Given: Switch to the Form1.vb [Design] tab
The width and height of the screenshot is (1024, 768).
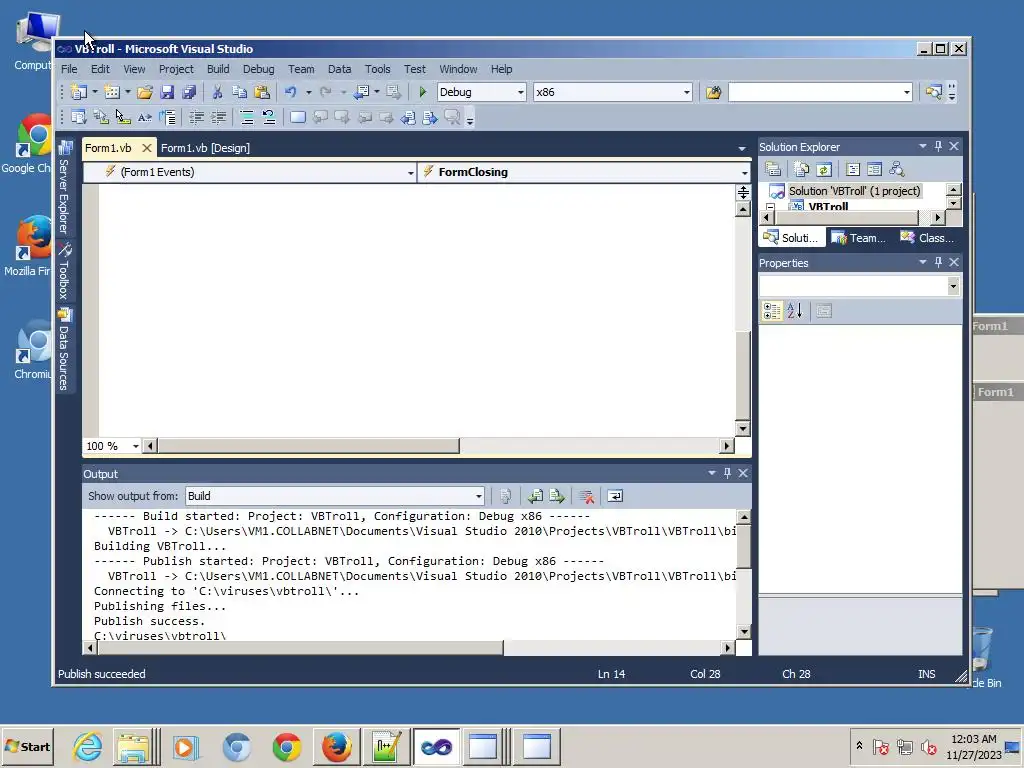Looking at the screenshot, I should click(x=205, y=148).
